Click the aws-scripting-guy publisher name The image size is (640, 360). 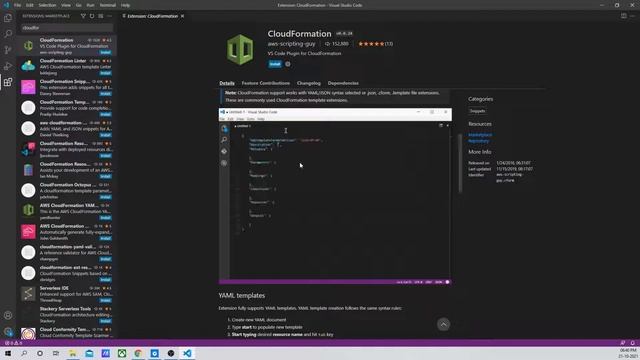pos(291,44)
